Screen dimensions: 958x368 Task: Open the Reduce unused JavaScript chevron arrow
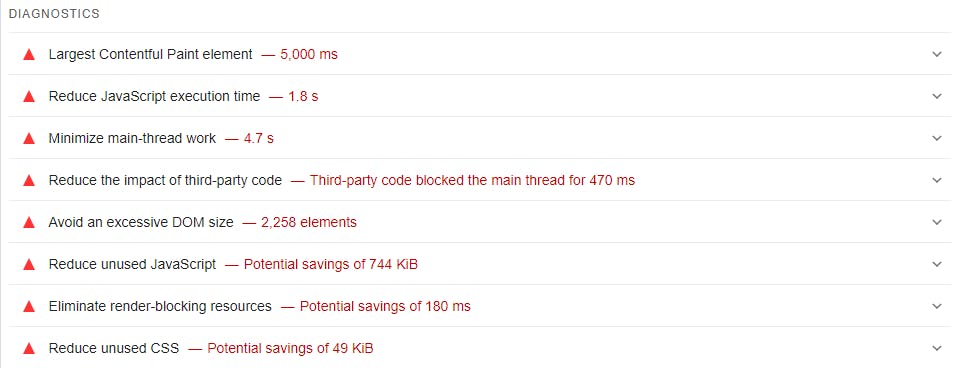tap(937, 264)
